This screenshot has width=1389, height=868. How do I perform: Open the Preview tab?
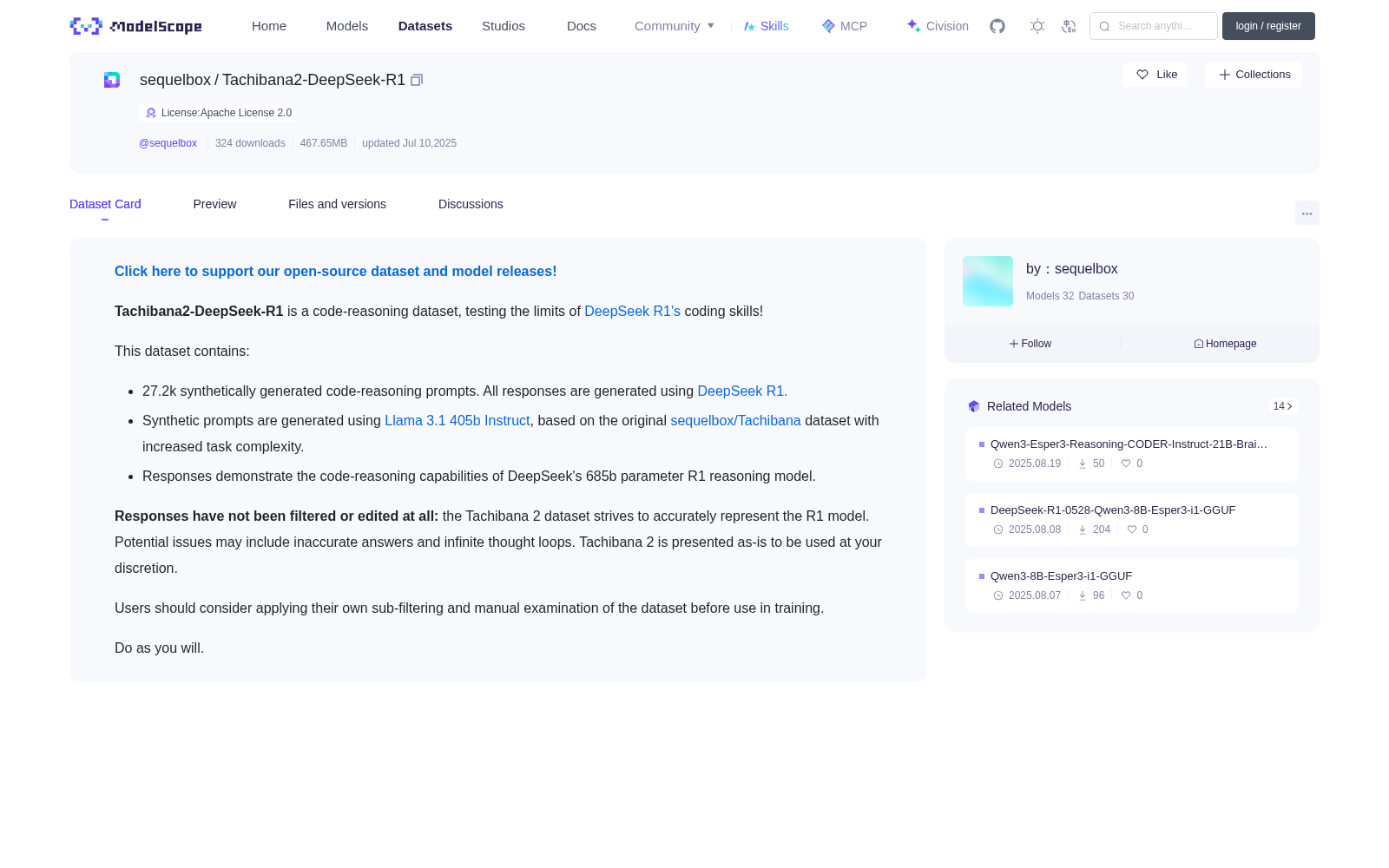214,204
